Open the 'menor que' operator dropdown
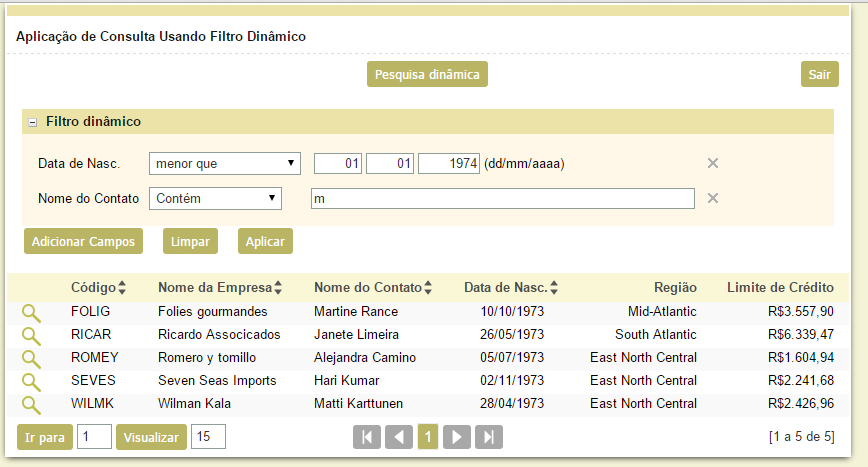This screenshot has height=467, width=868. [x=225, y=164]
